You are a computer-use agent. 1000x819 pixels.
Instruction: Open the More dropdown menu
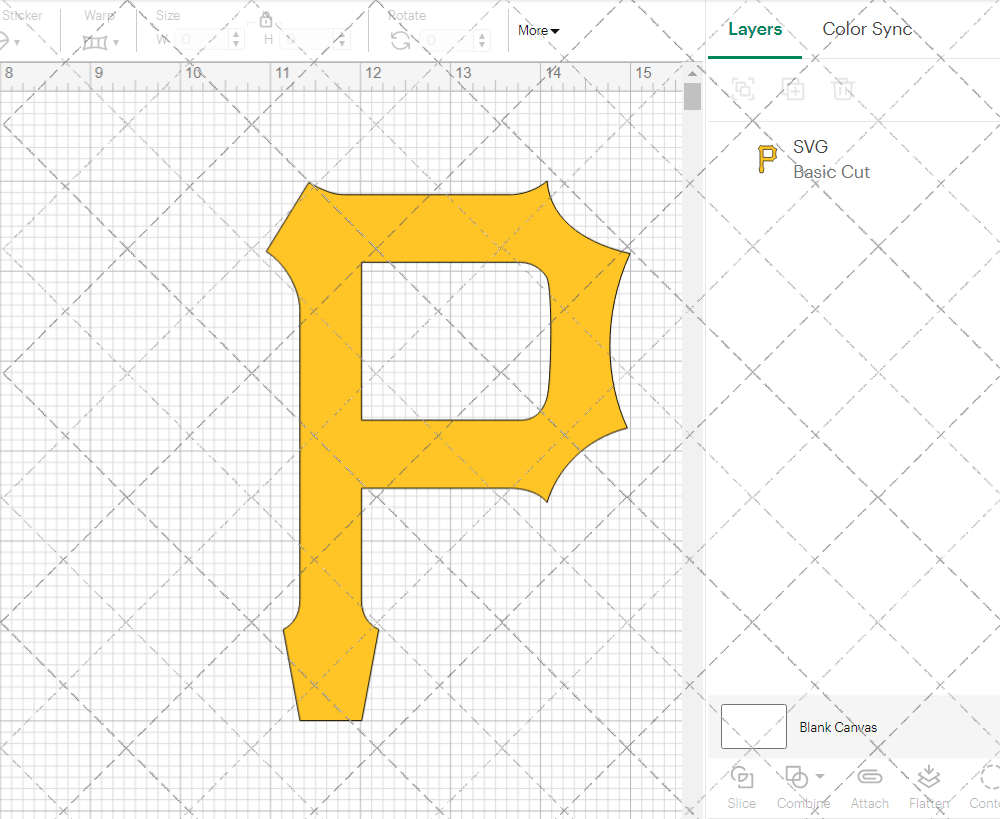coord(538,31)
